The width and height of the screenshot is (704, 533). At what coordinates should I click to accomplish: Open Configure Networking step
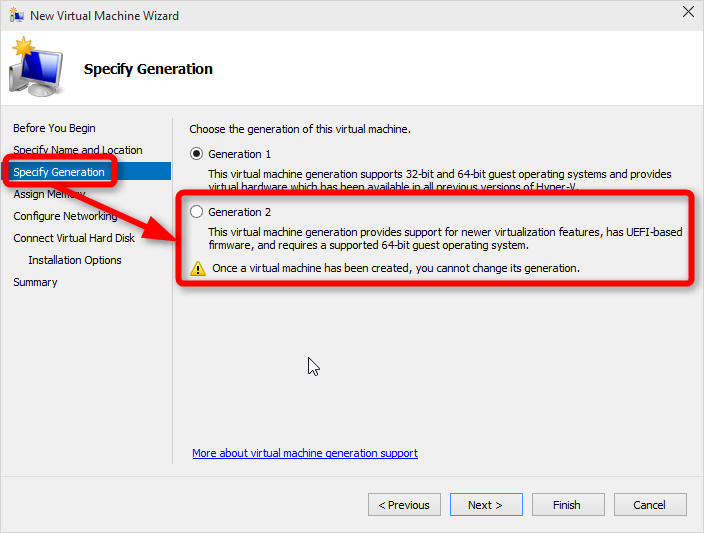pos(65,216)
